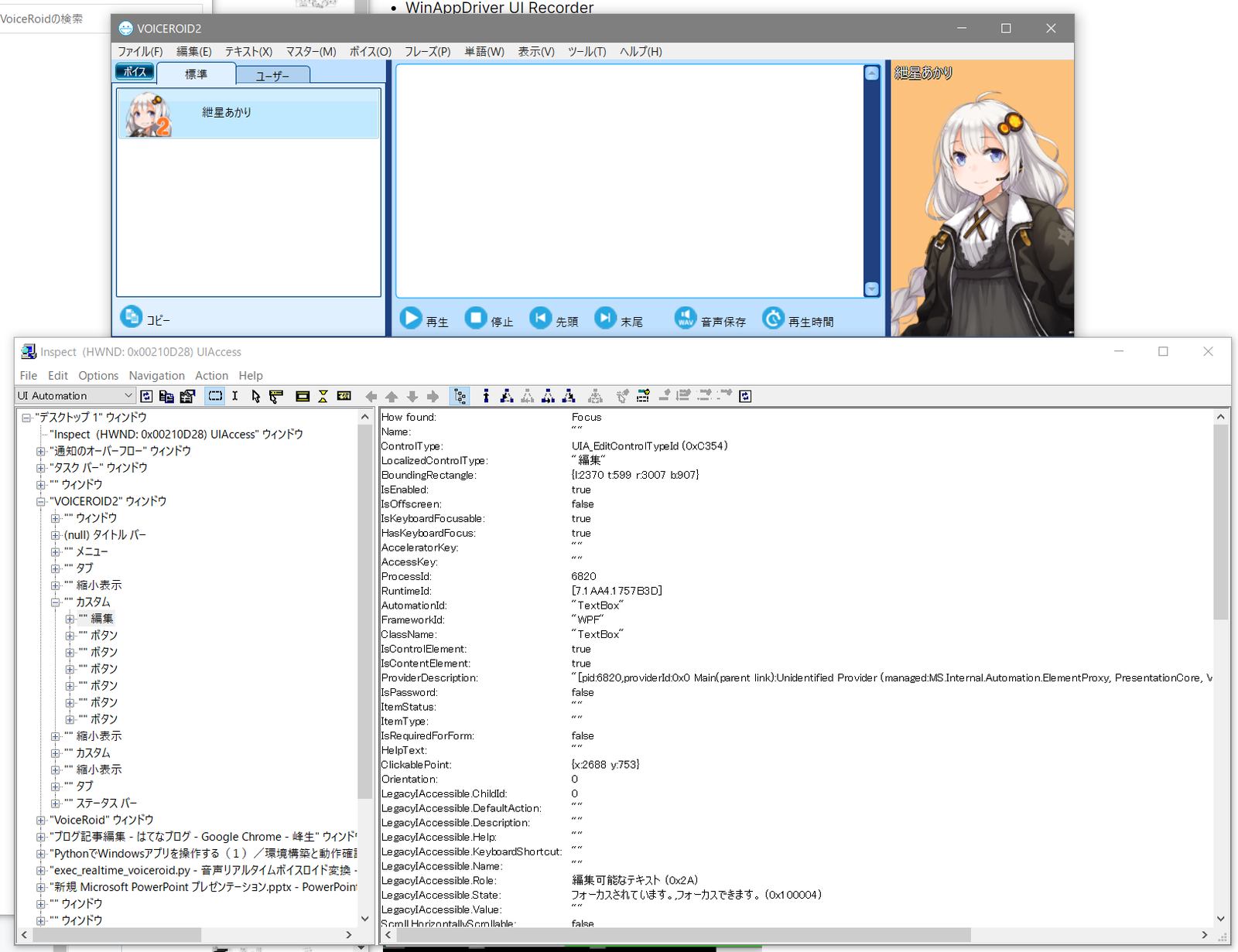Viewport: 1238px width, 952px height.
Task: Jump to start with the 先頭 button
Action: coord(554,319)
